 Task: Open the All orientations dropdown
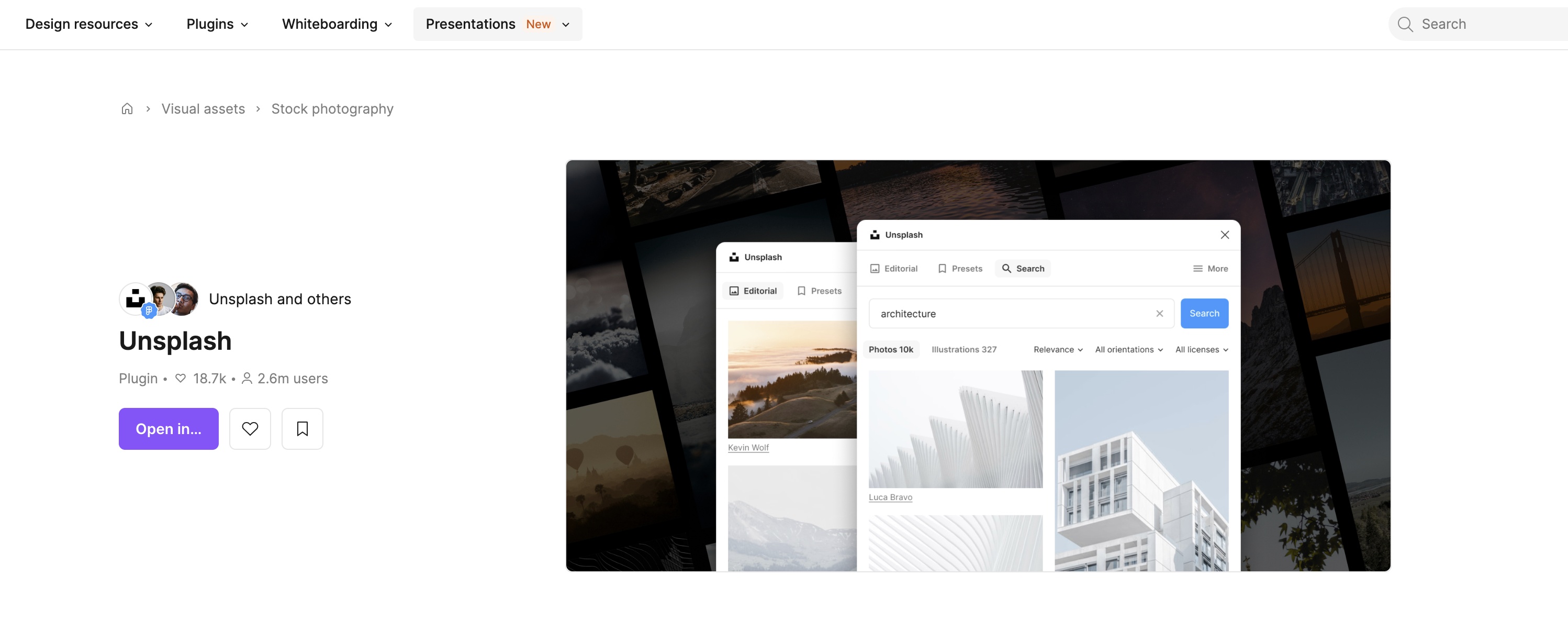[1129, 350]
